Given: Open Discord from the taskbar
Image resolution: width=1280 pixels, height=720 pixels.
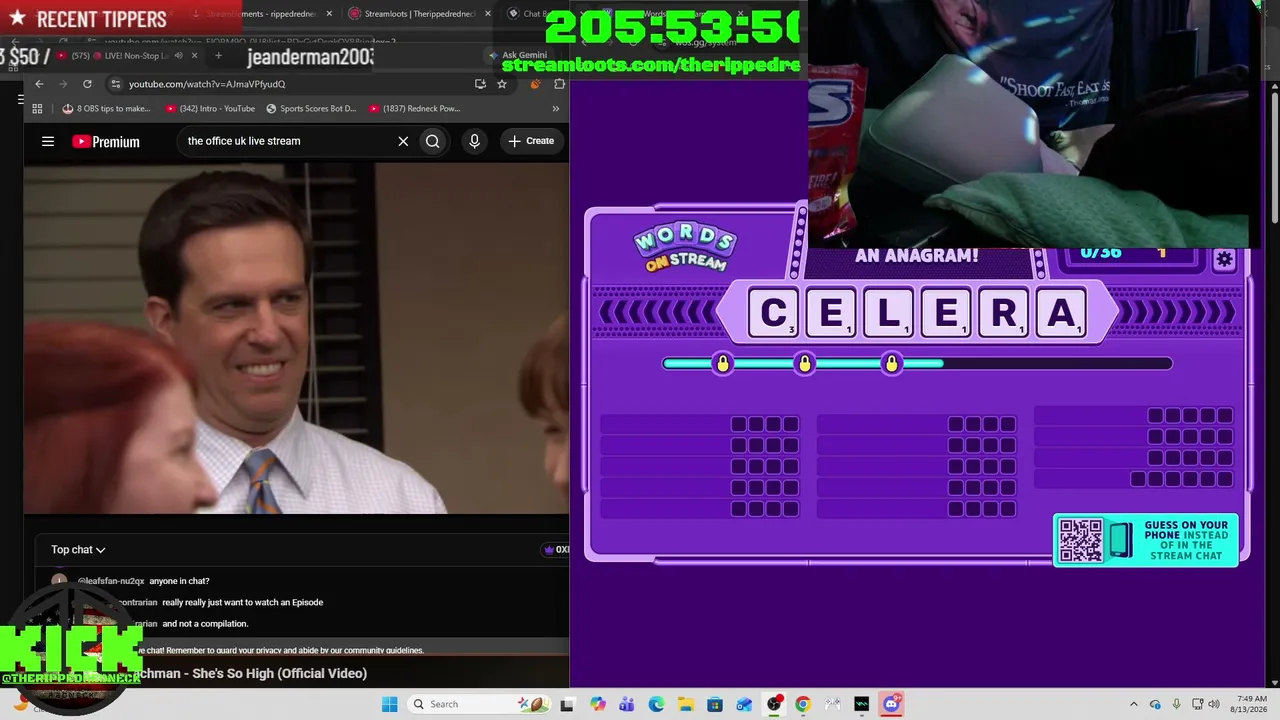Looking at the screenshot, I should click(x=891, y=704).
